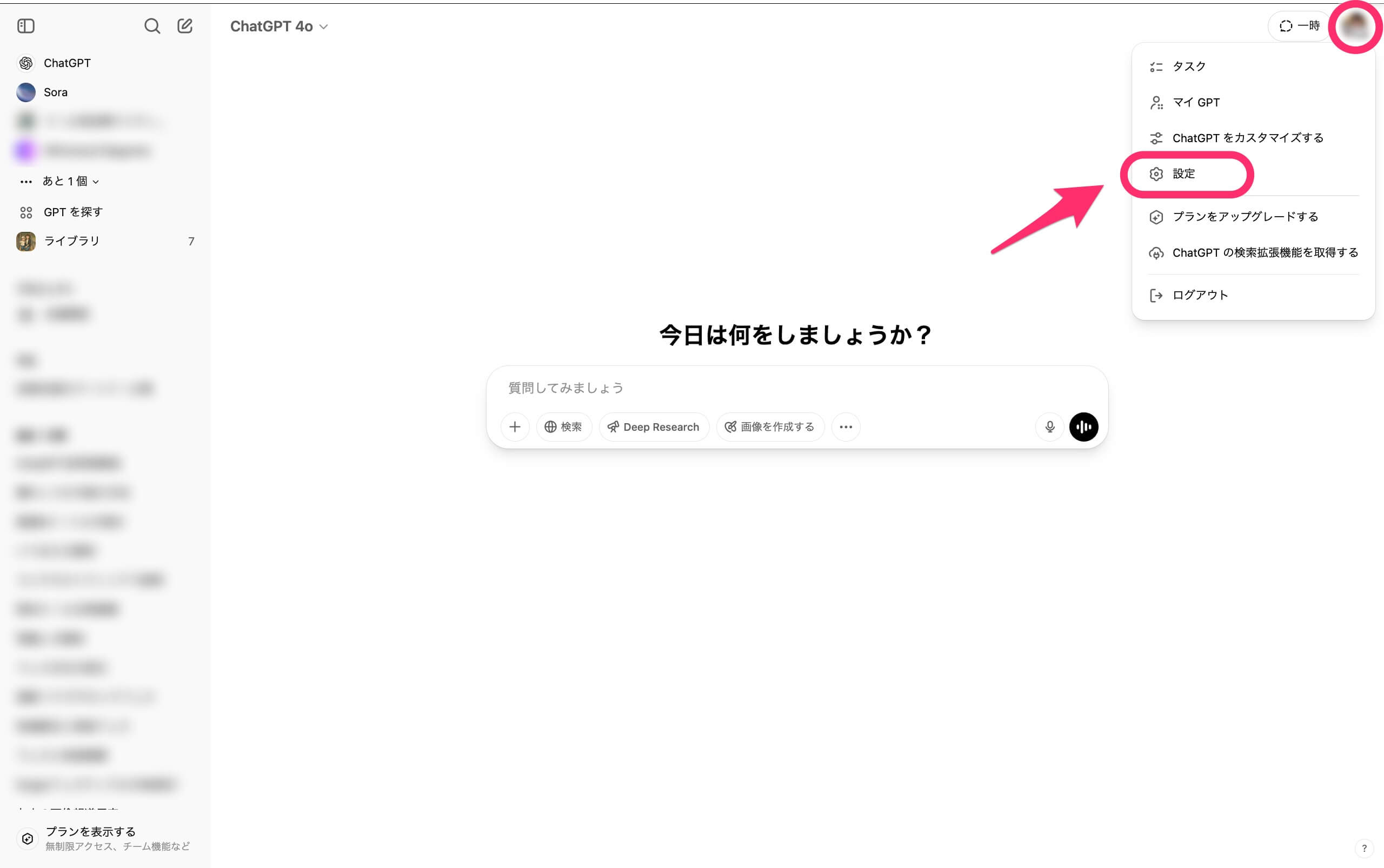This screenshot has width=1384, height=868.
Task: Click the microphone dictation icon
Action: click(x=1050, y=427)
